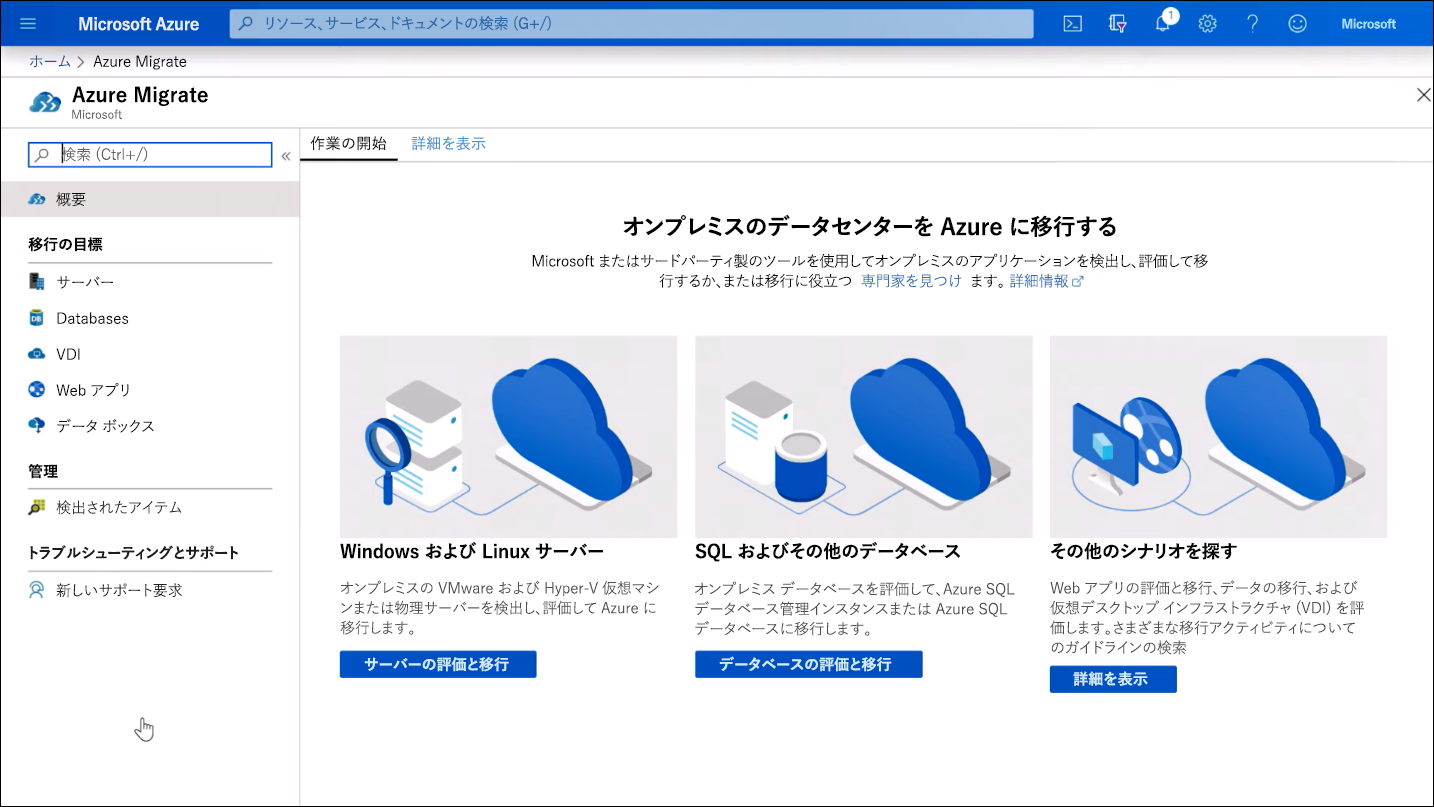Focus the sidebar 検索 (Ctrl+/) field
Screen dimensions: 1434x807
(150, 155)
